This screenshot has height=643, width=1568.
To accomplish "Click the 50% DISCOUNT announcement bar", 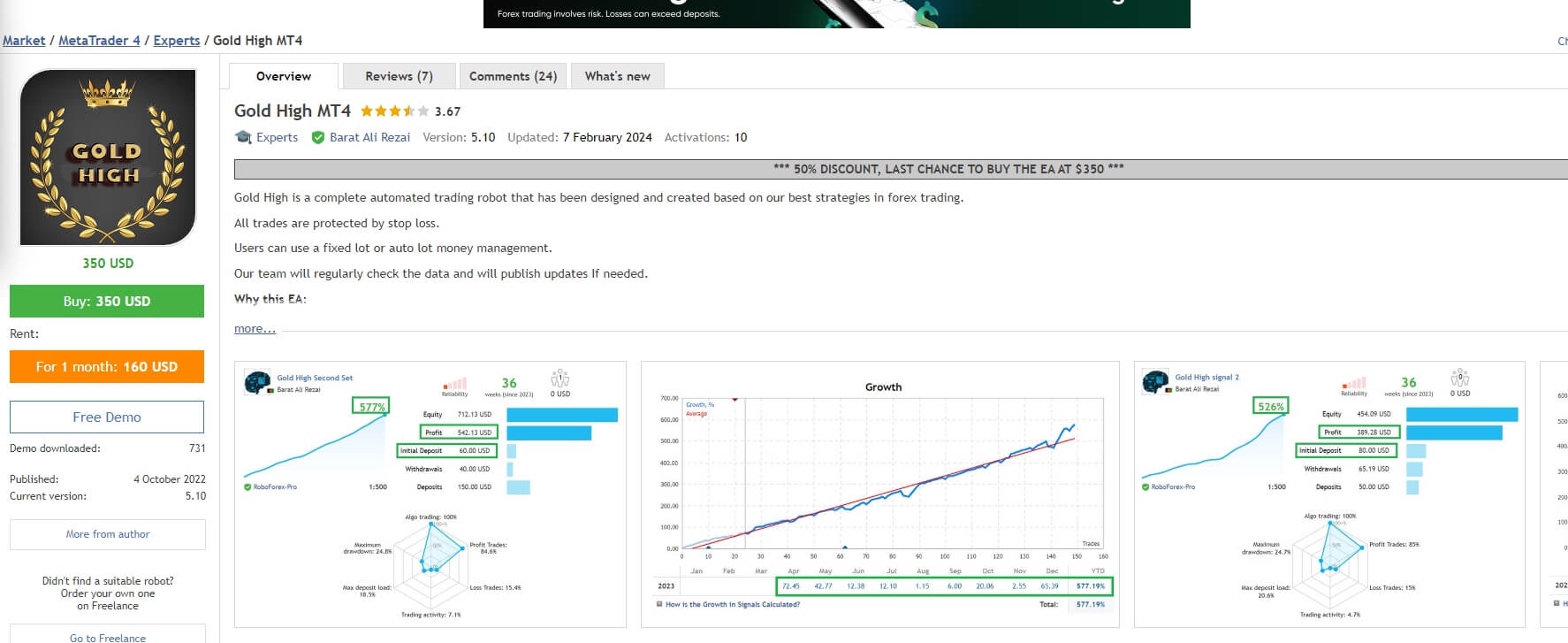I will click(902, 169).
